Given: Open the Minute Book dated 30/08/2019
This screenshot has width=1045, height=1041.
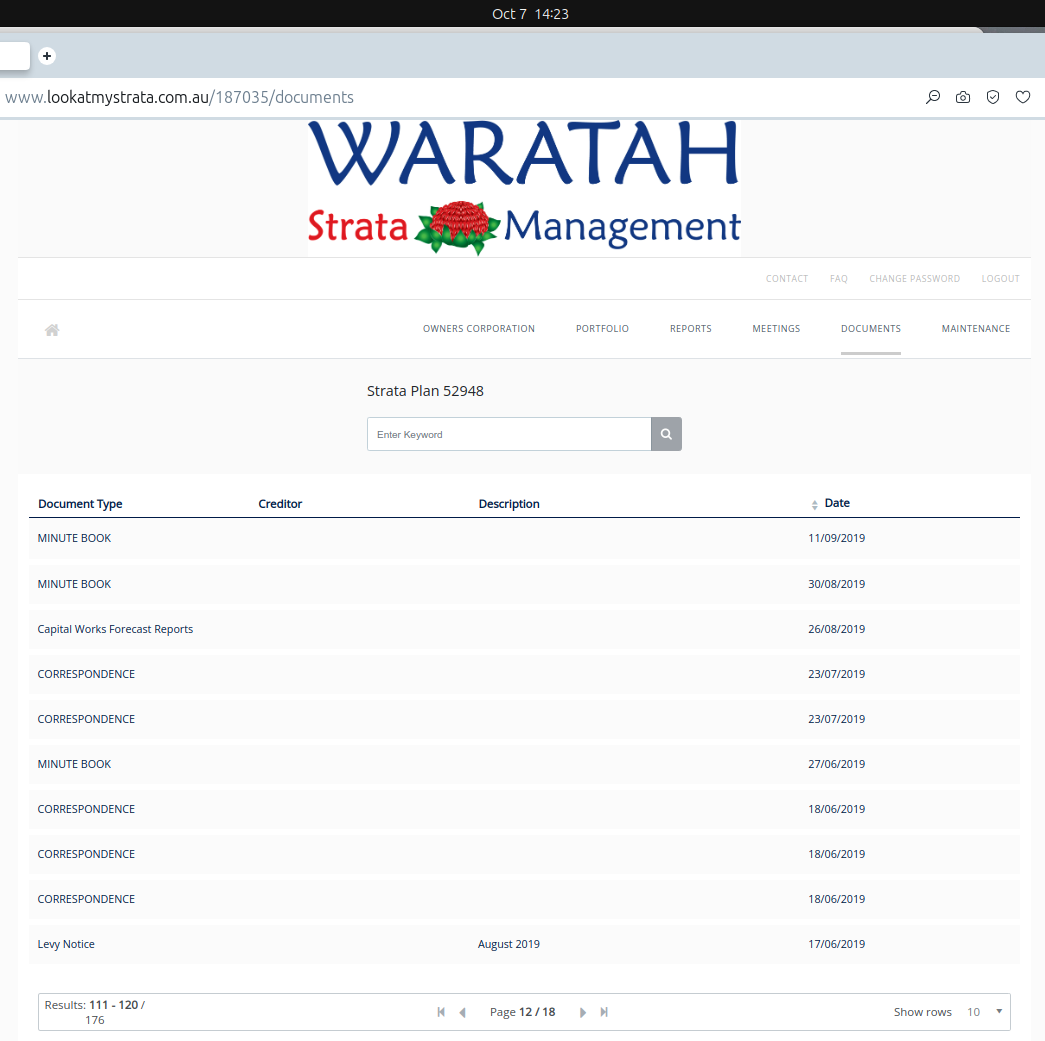Looking at the screenshot, I should click(524, 584).
